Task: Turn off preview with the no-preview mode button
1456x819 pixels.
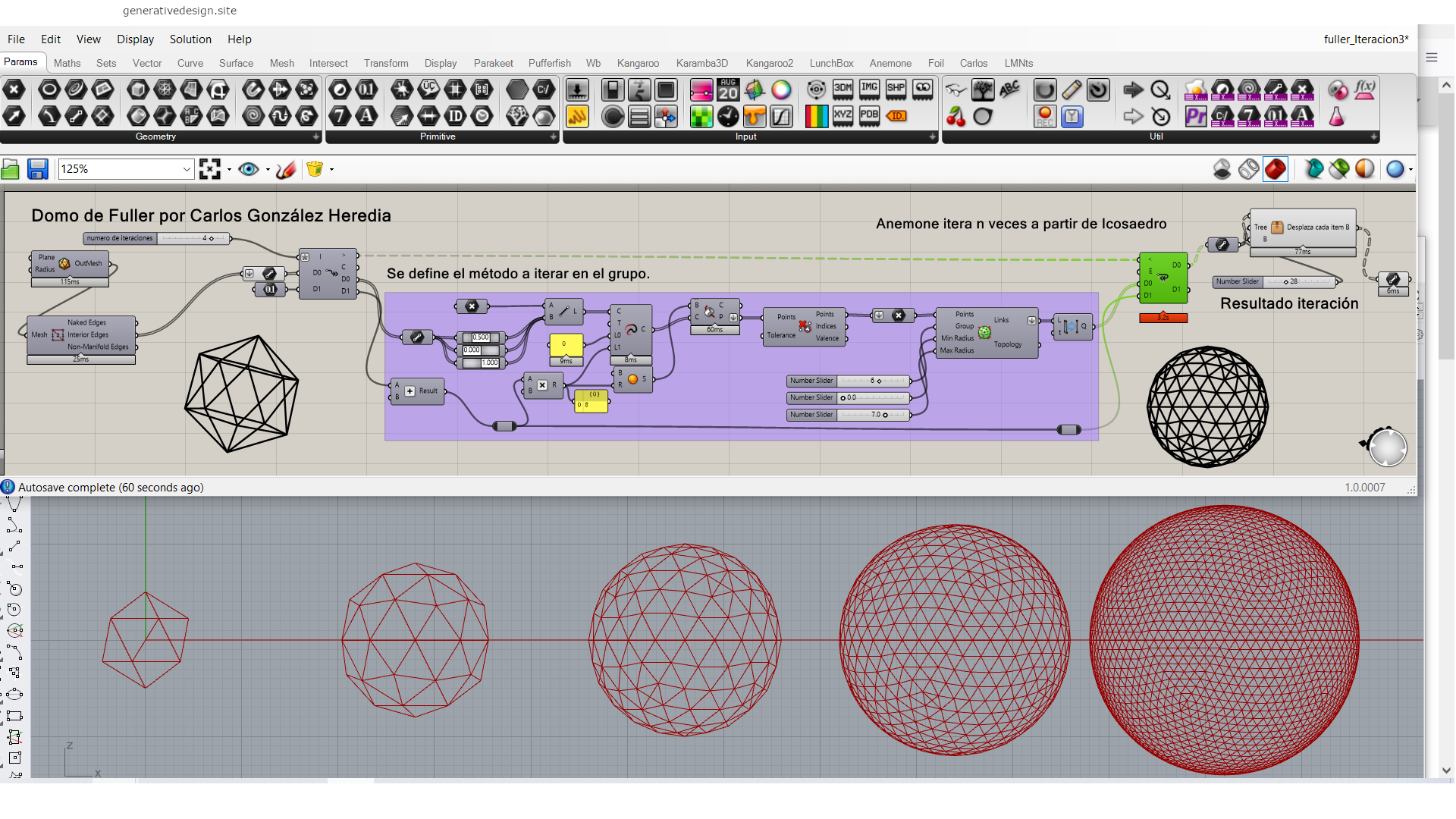Action: coord(1222,169)
